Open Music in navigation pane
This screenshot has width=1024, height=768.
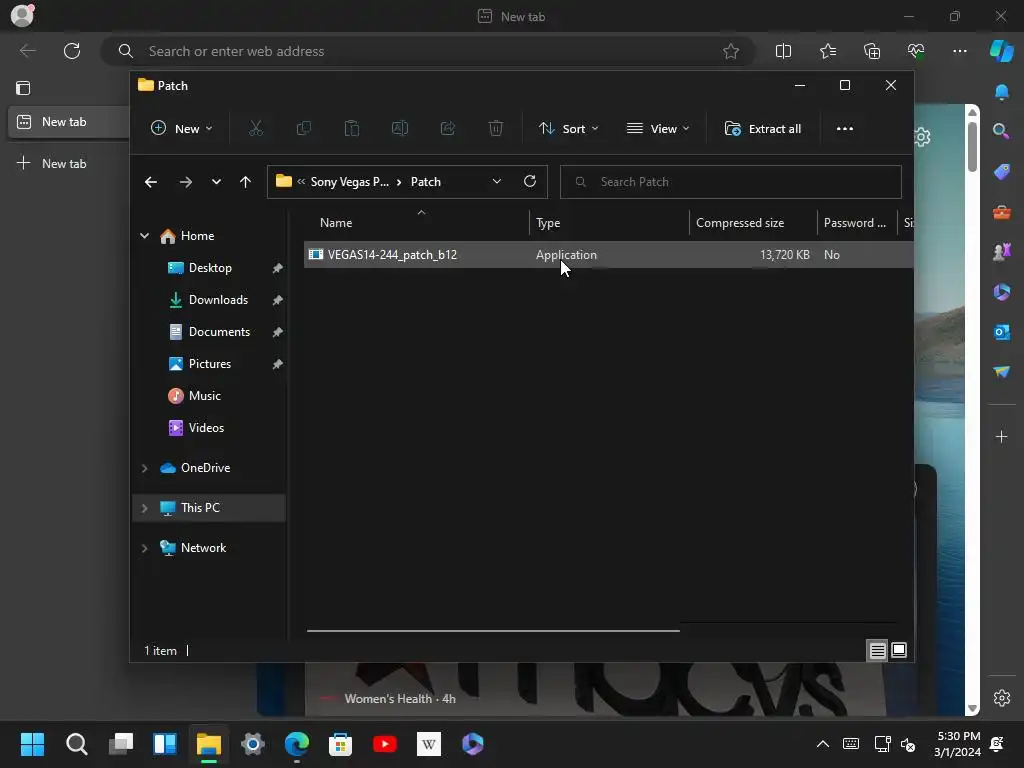pyautogui.click(x=204, y=396)
